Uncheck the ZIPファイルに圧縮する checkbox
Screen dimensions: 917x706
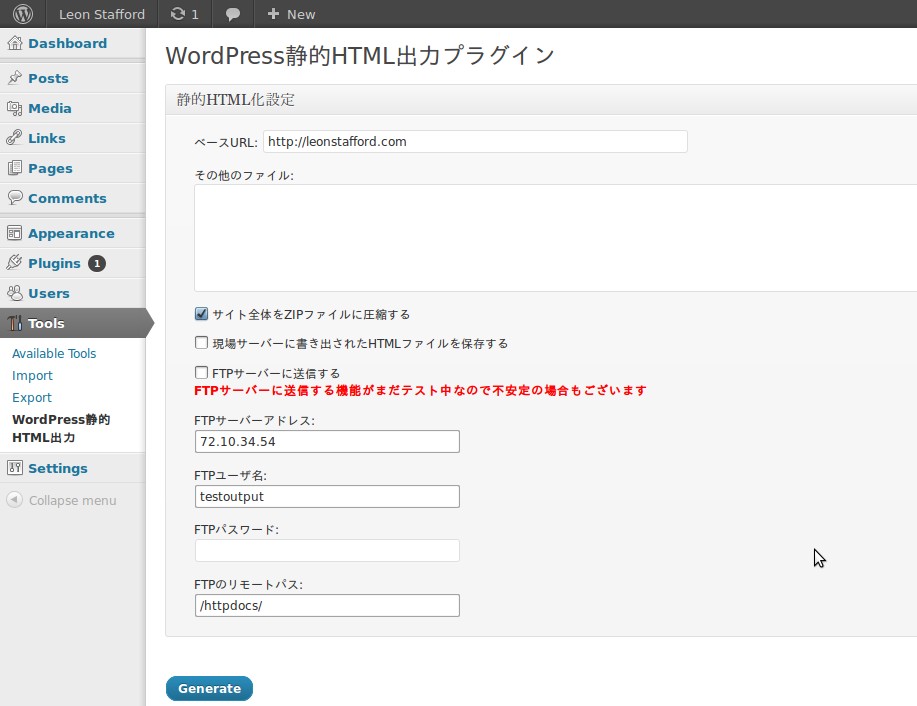[x=201, y=314]
